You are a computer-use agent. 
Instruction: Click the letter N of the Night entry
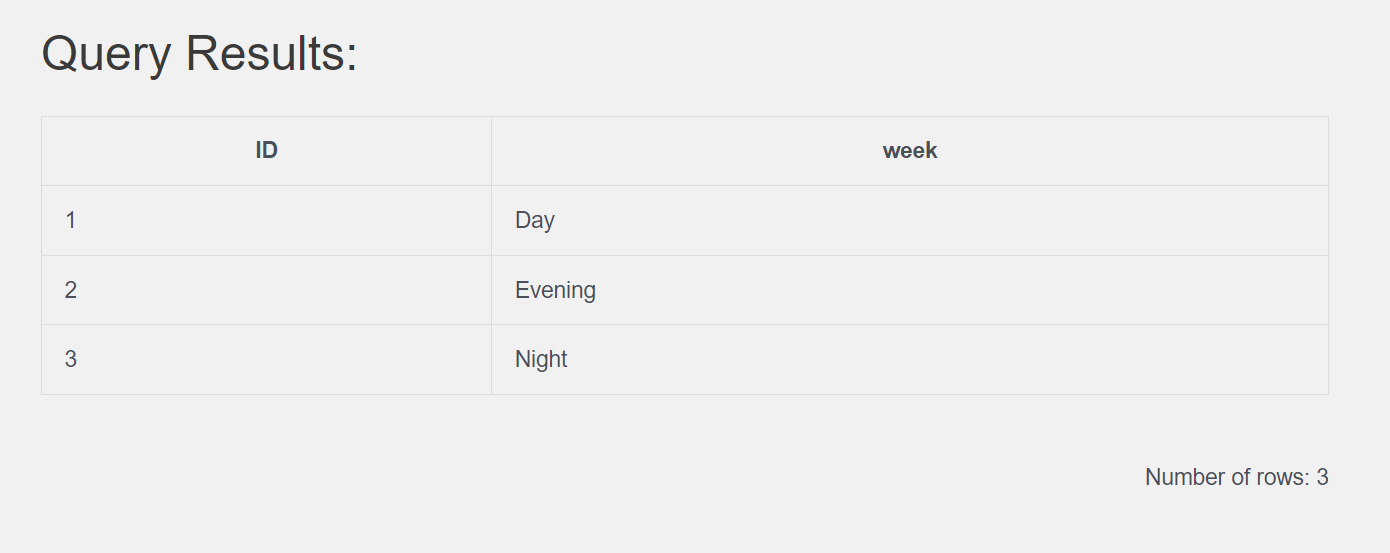522,359
